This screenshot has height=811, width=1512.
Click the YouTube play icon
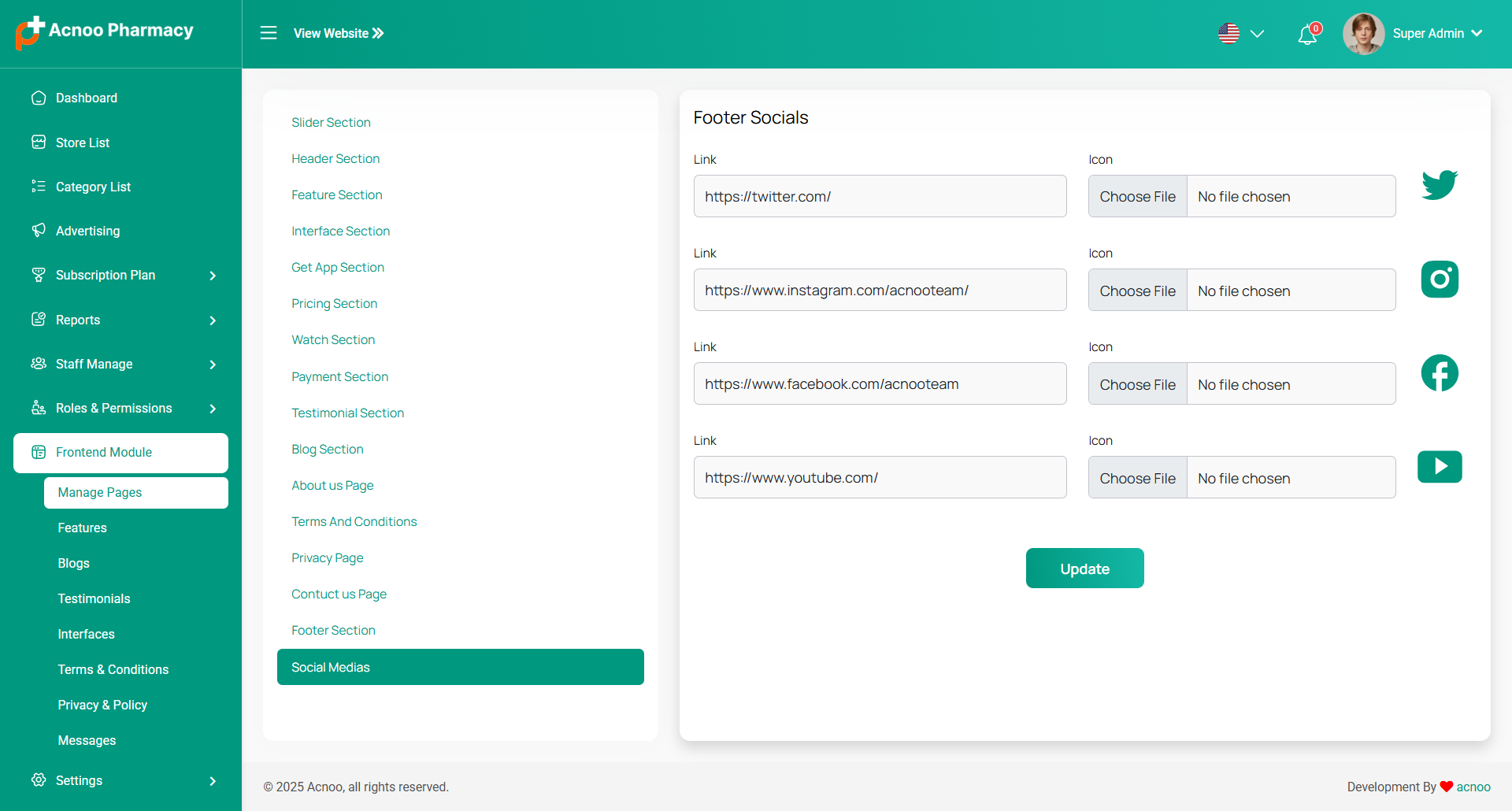click(x=1439, y=467)
